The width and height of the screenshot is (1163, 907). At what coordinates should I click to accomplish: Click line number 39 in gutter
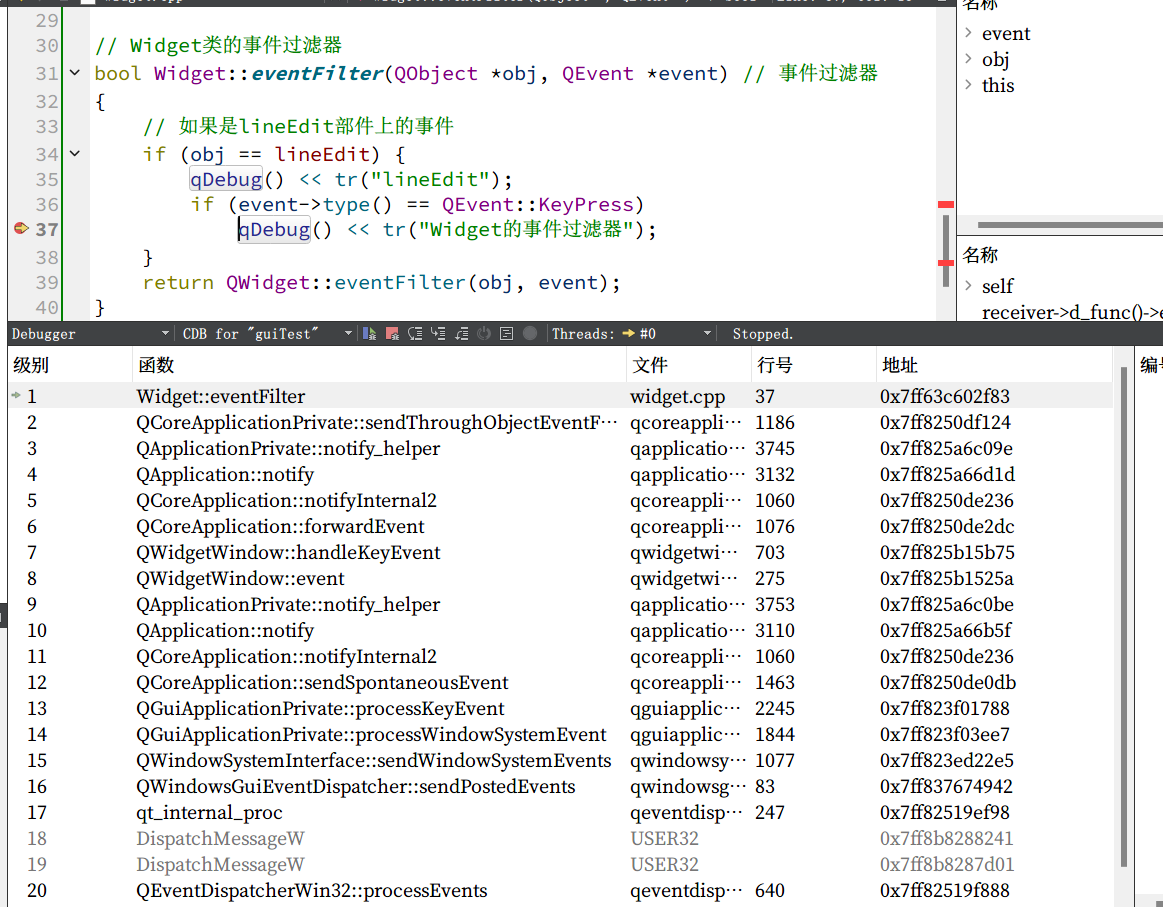coord(47,283)
